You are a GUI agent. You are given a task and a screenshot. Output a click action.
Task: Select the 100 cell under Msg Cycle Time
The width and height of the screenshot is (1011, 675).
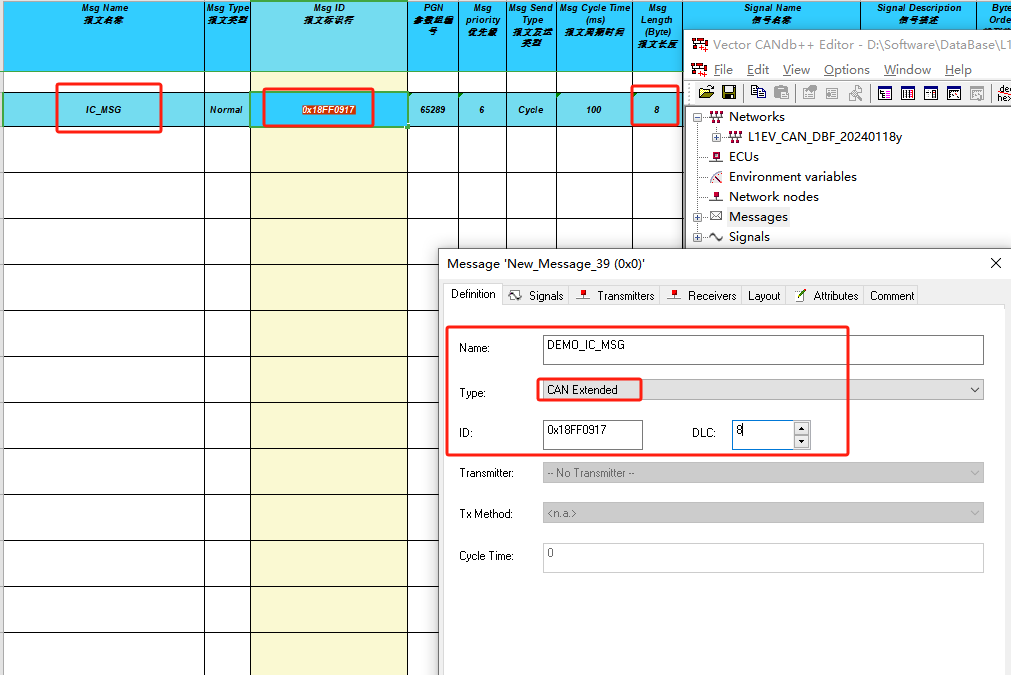click(x=594, y=110)
